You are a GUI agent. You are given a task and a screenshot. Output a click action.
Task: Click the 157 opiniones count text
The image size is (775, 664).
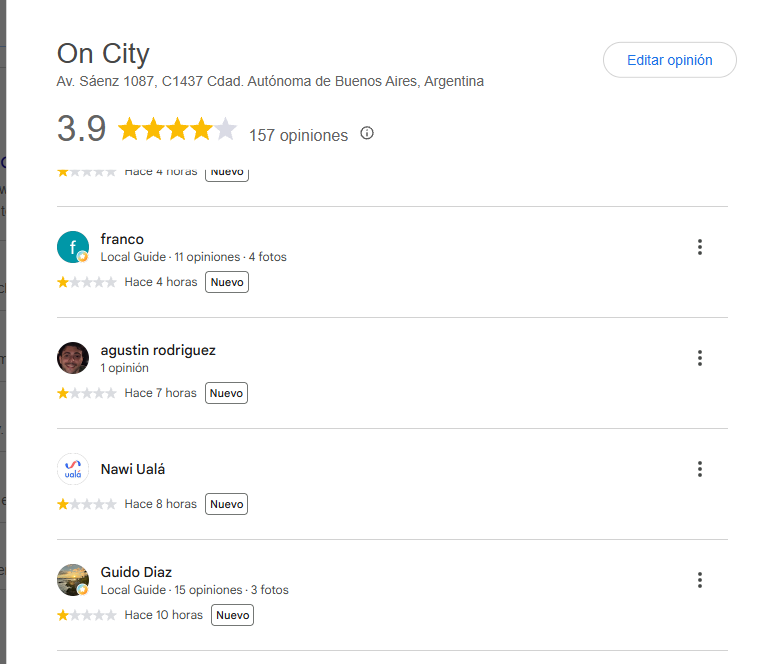pyautogui.click(x=299, y=135)
